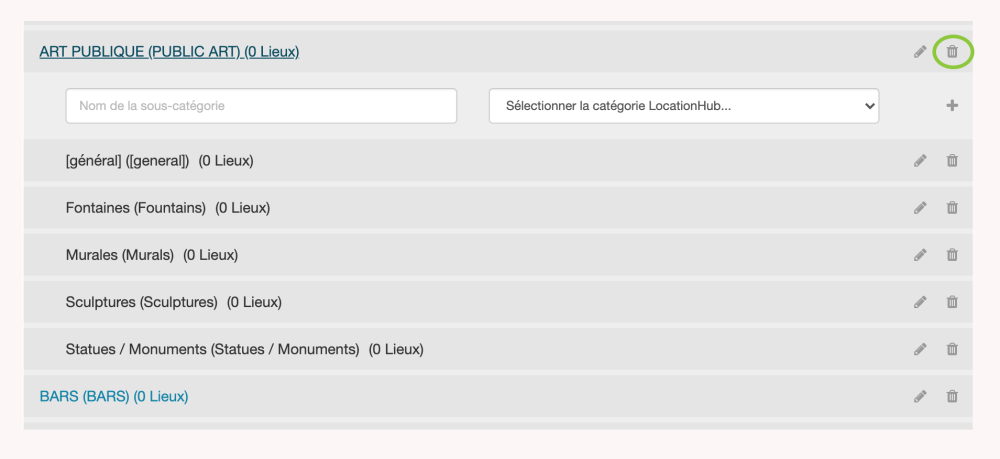Screen dimensions: 1000x459
Task: Delete the Art Publique category
Action: click(x=952, y=51)
